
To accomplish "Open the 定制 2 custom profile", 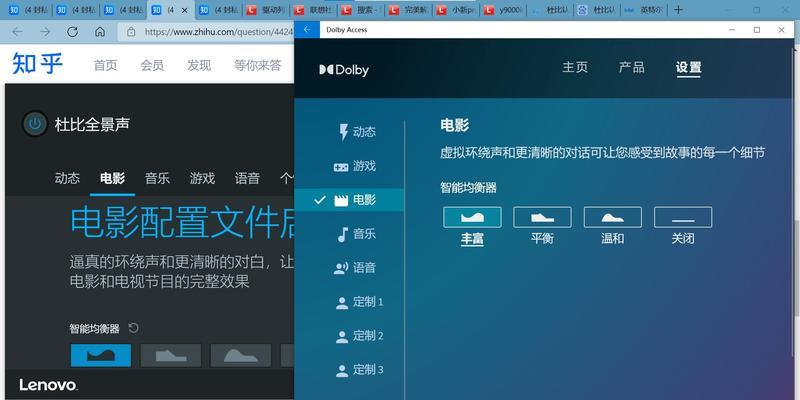I will point(359,336).
